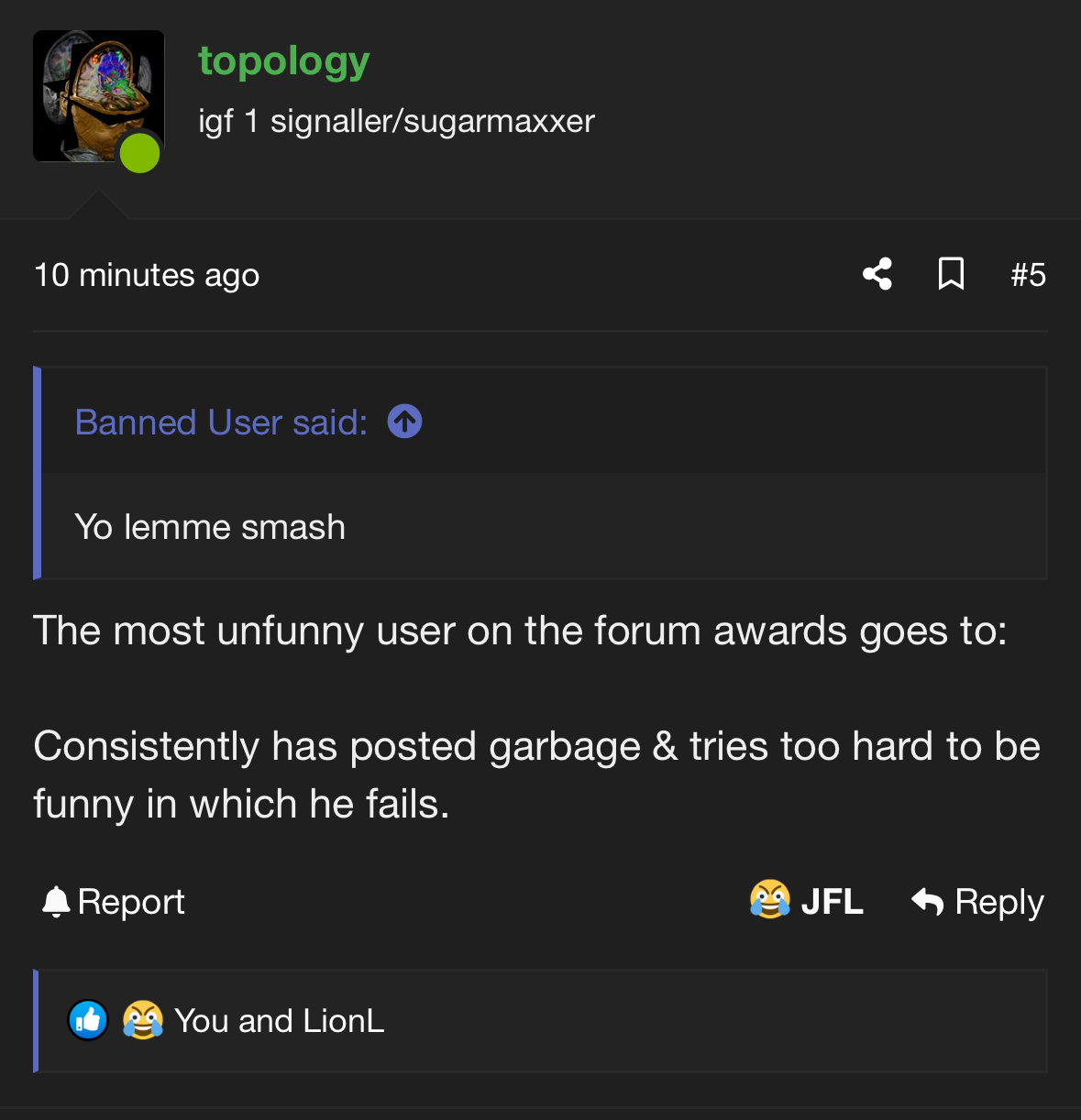This screenshot has width=1081, height=1120.
Task: Toggle the JFL reaction label
Action: point(833,902)
